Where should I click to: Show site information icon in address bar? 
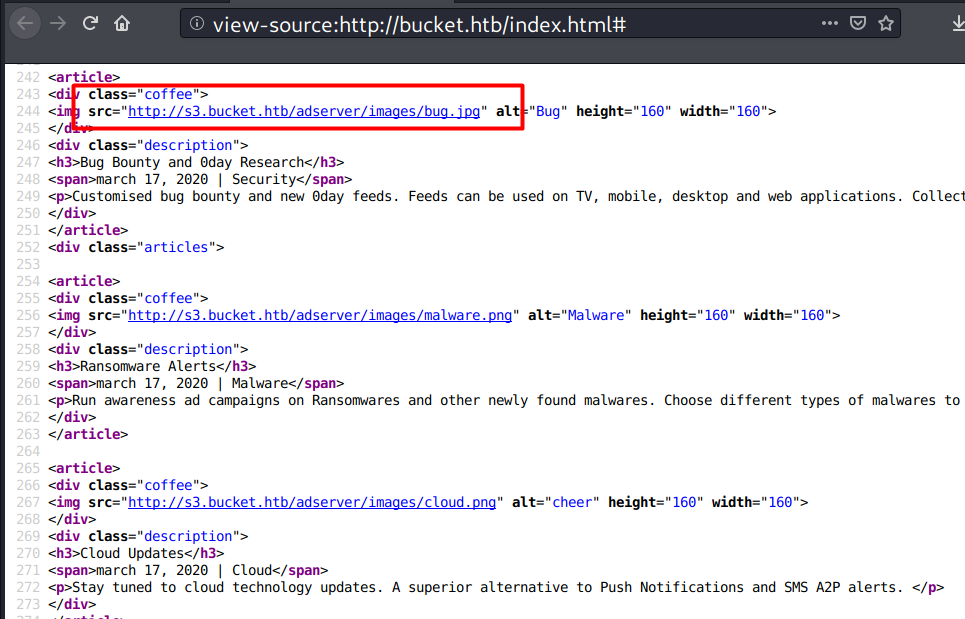click(x=197, y=23)
